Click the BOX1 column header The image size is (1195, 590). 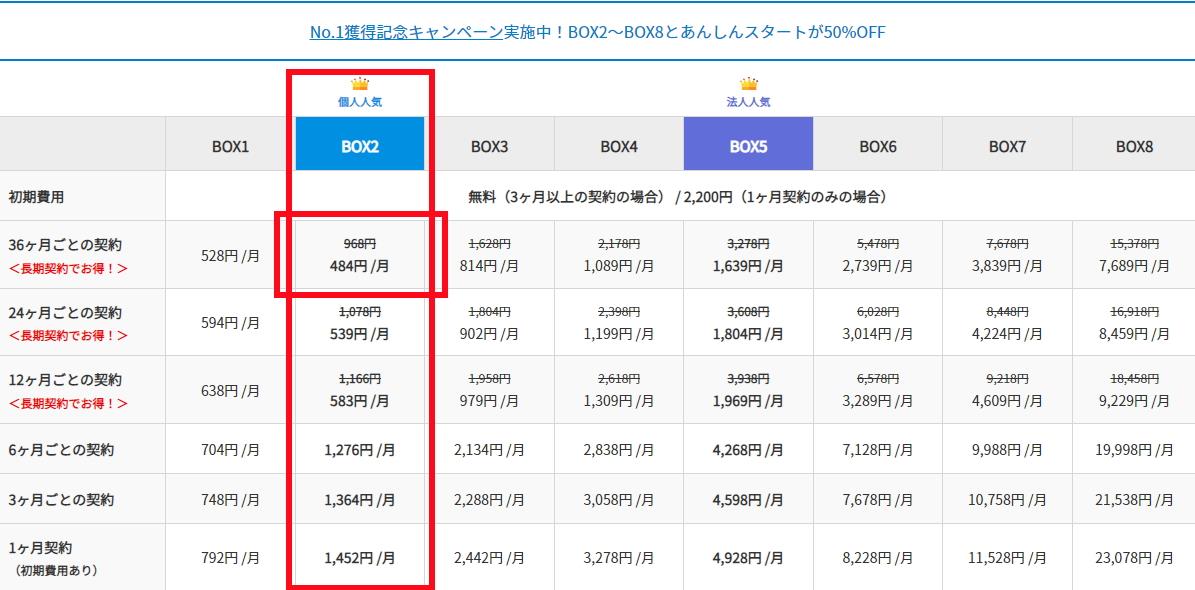tap(230, 143)
